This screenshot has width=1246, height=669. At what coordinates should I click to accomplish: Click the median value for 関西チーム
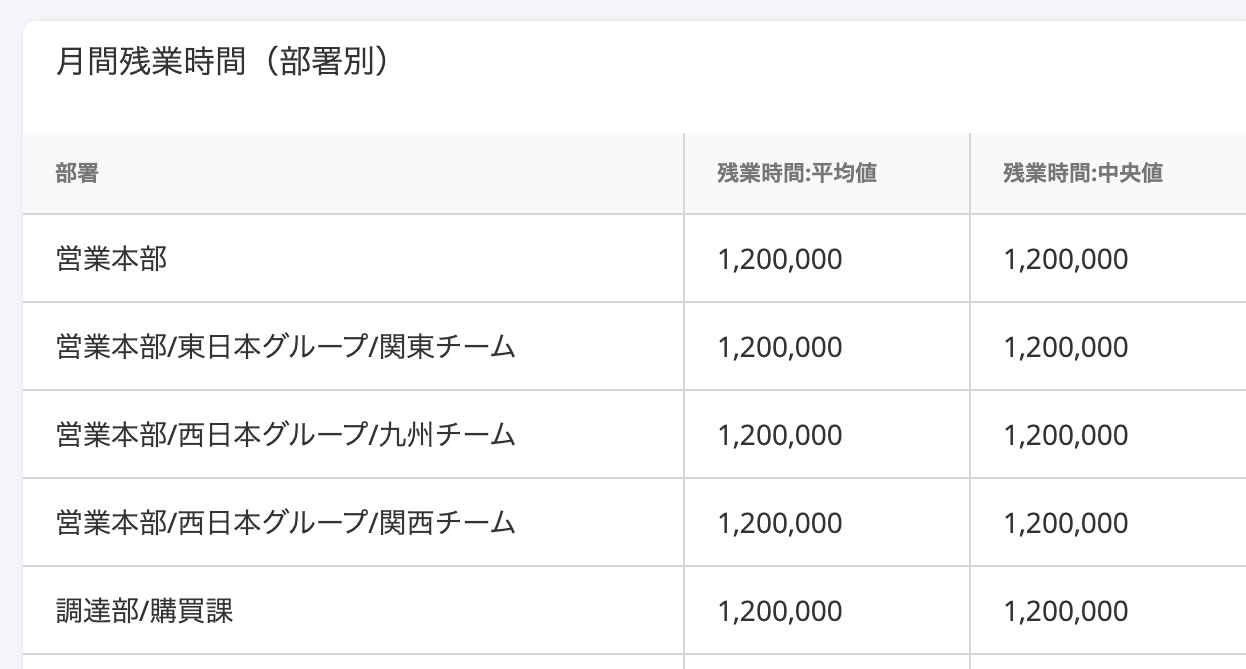click(1066, 524)
